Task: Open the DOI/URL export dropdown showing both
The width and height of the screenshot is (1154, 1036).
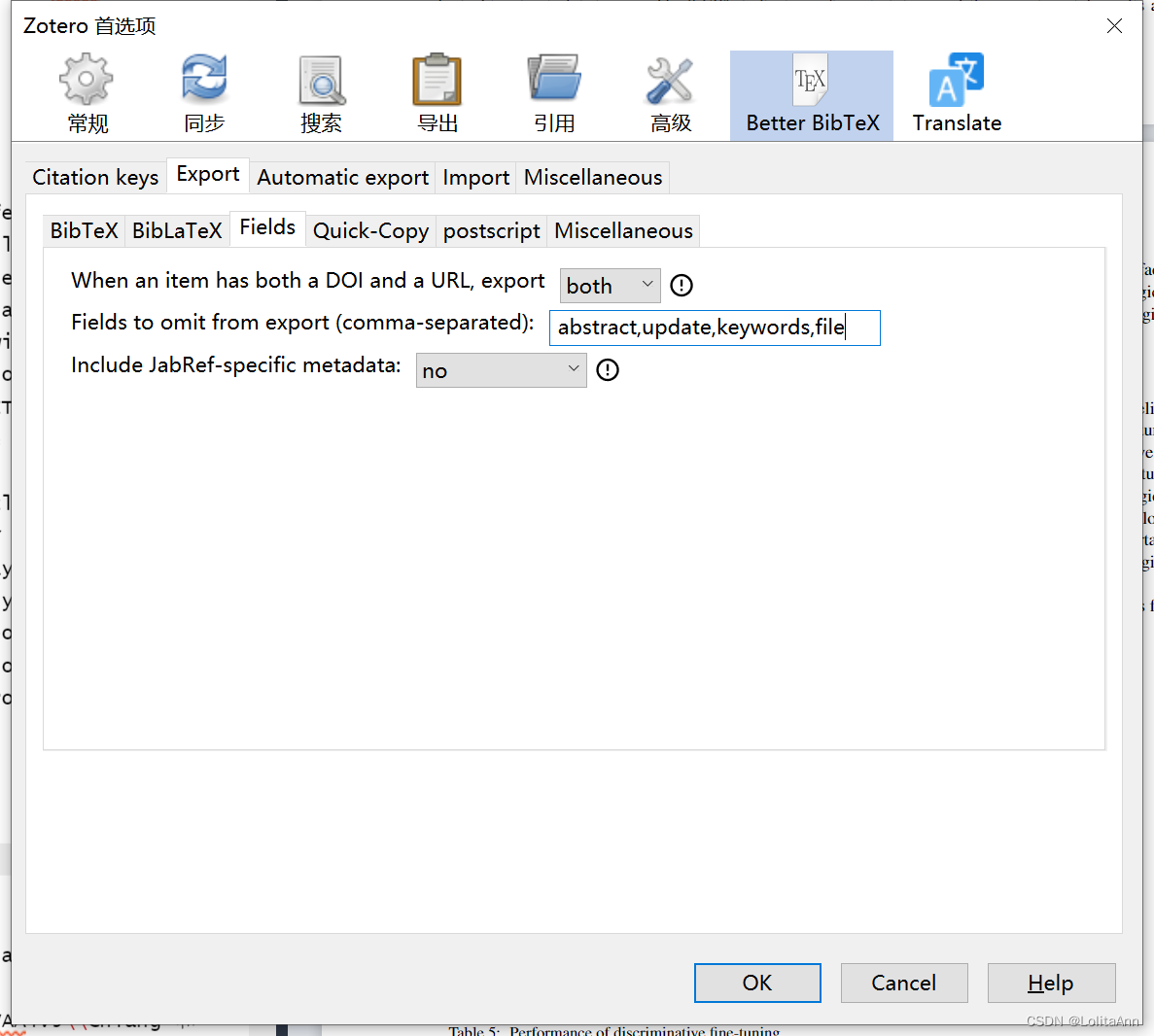Action: point(611,286)
